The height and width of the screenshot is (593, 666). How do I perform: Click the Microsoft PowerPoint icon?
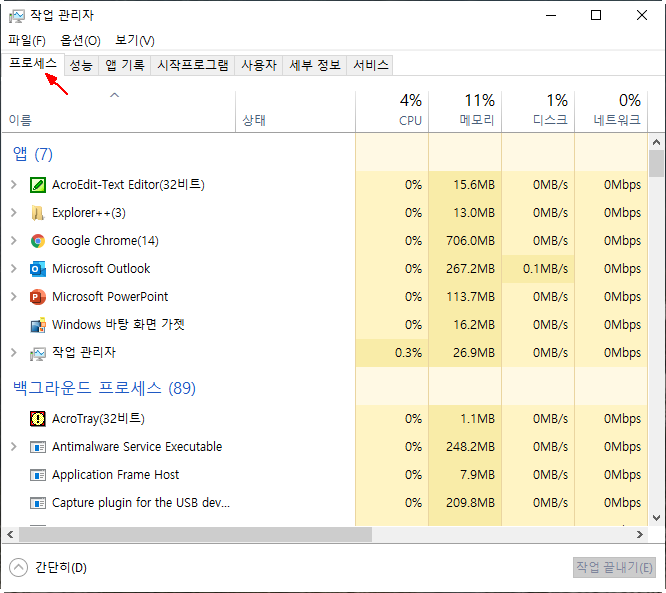(x=38, y=297)
